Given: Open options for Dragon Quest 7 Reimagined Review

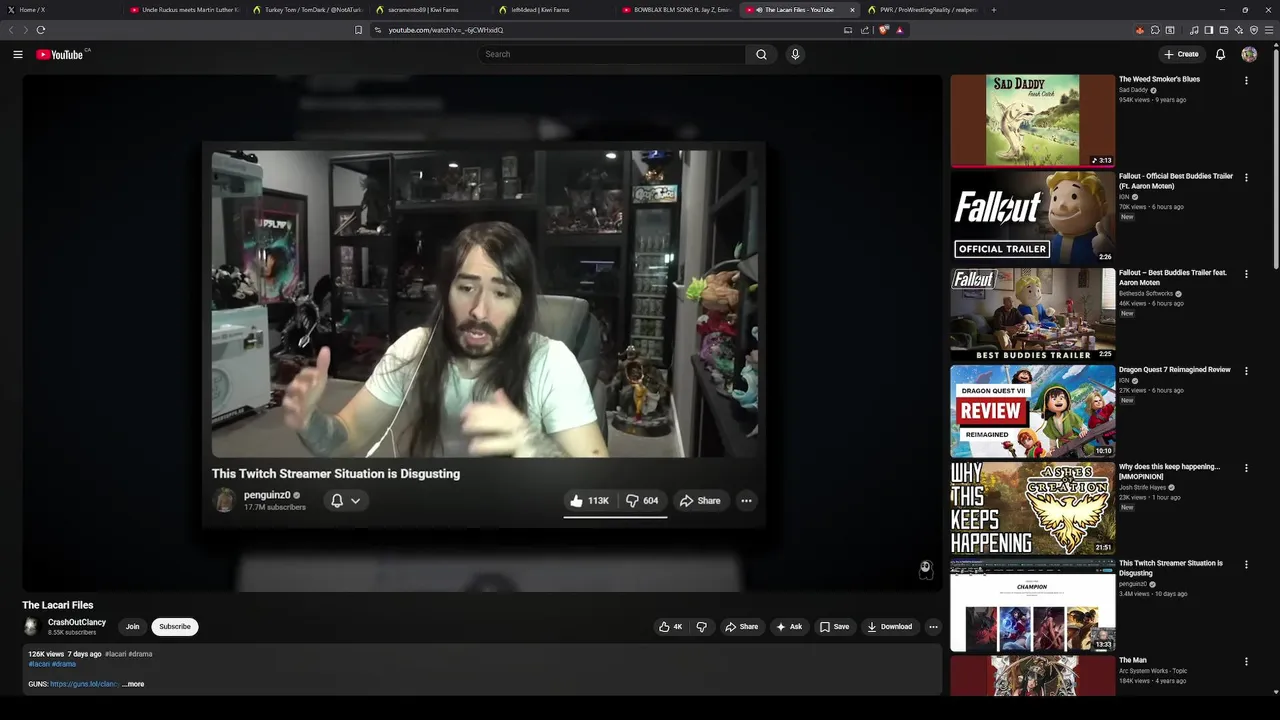Looking at the screenshot, I should point(1246,371).
